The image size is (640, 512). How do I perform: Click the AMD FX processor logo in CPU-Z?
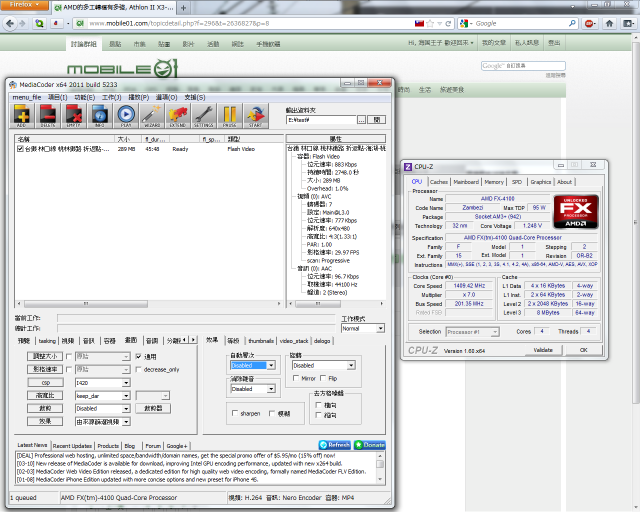[576, 211]
